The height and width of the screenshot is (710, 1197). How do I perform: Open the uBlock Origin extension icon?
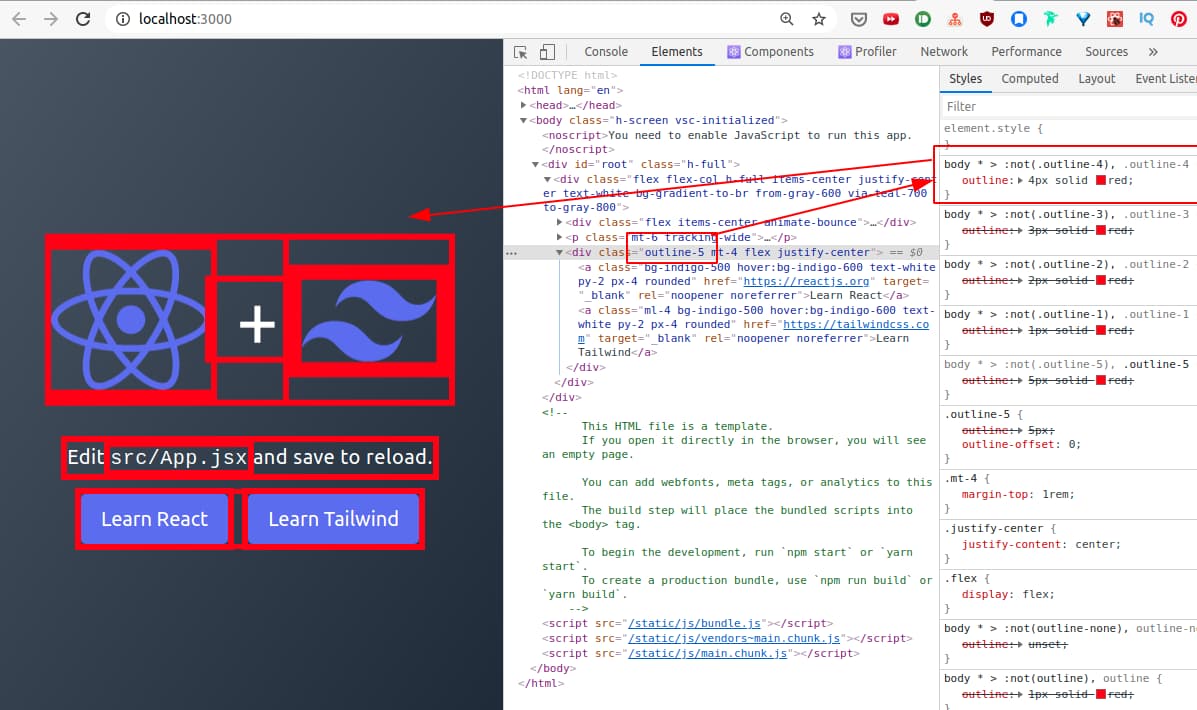click(987, 19)
